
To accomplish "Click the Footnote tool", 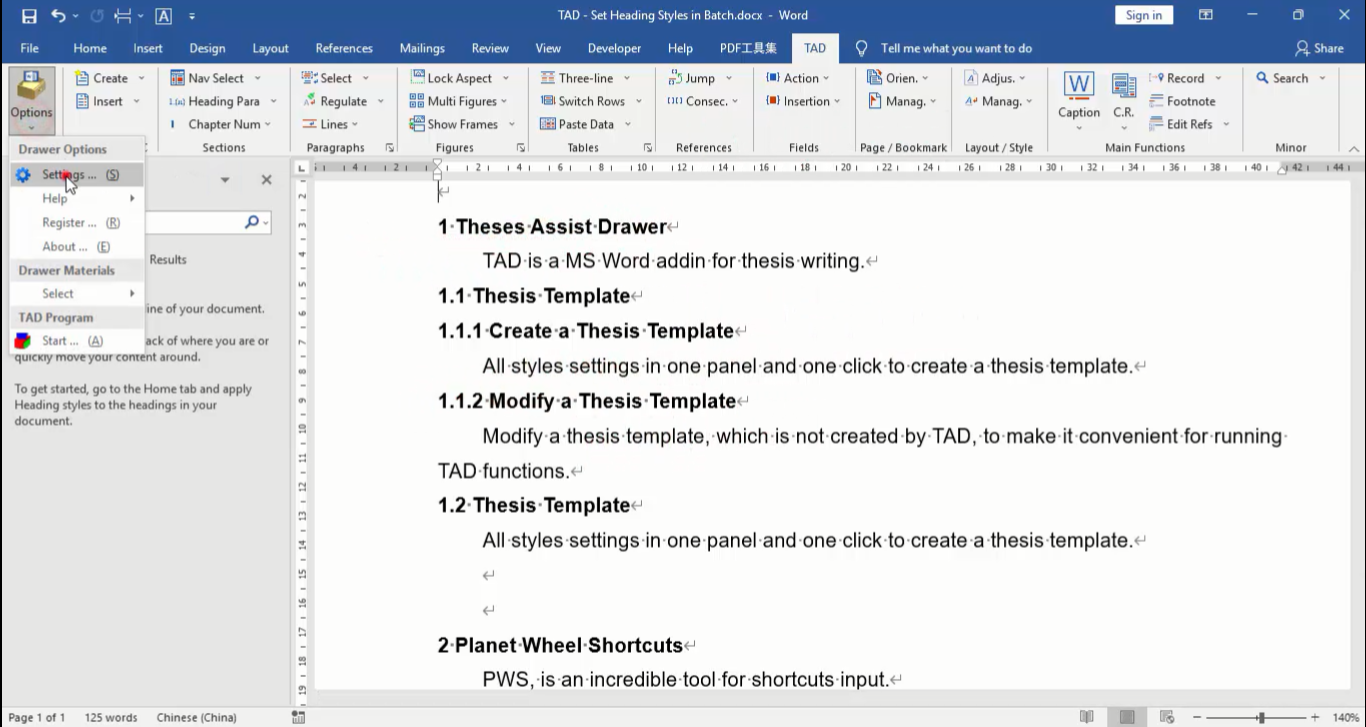I will coord(1183,101).
